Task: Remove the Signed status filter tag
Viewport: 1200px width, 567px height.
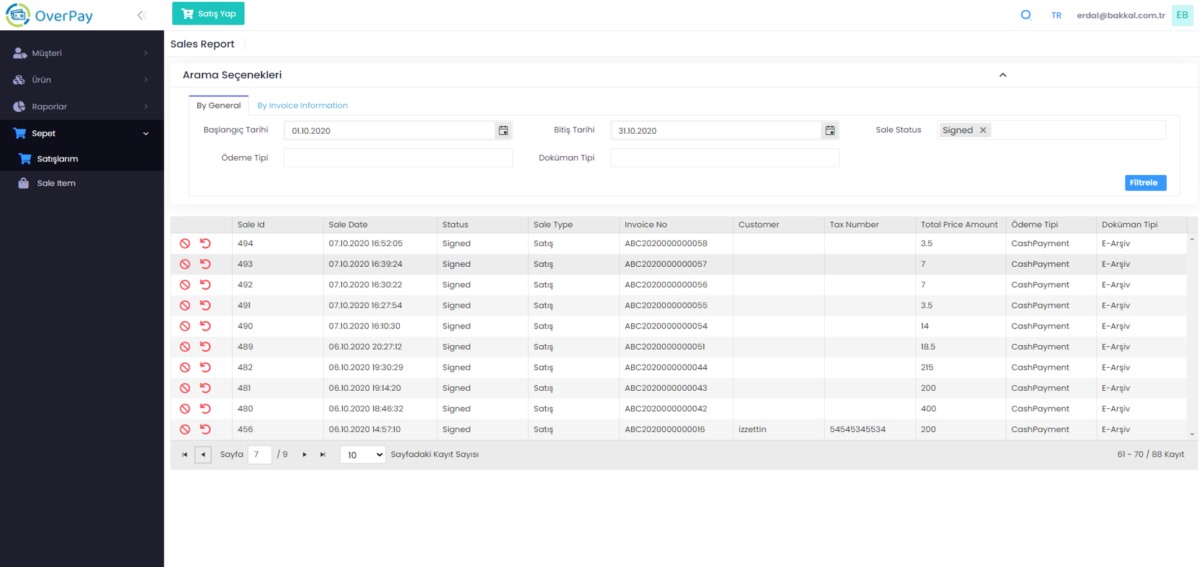Action: [983, 130]
